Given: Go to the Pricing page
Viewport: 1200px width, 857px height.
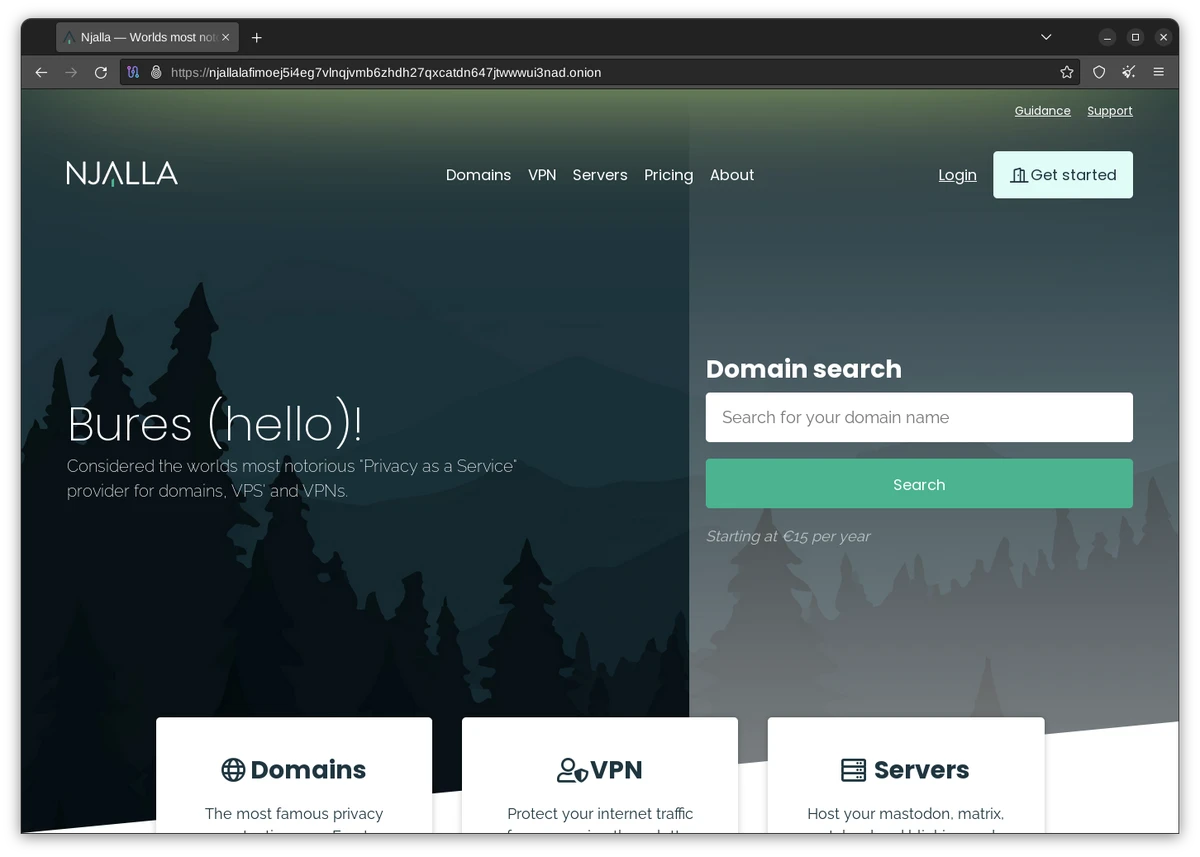Looking at the screenshot, I should click(x=668, y=175).
